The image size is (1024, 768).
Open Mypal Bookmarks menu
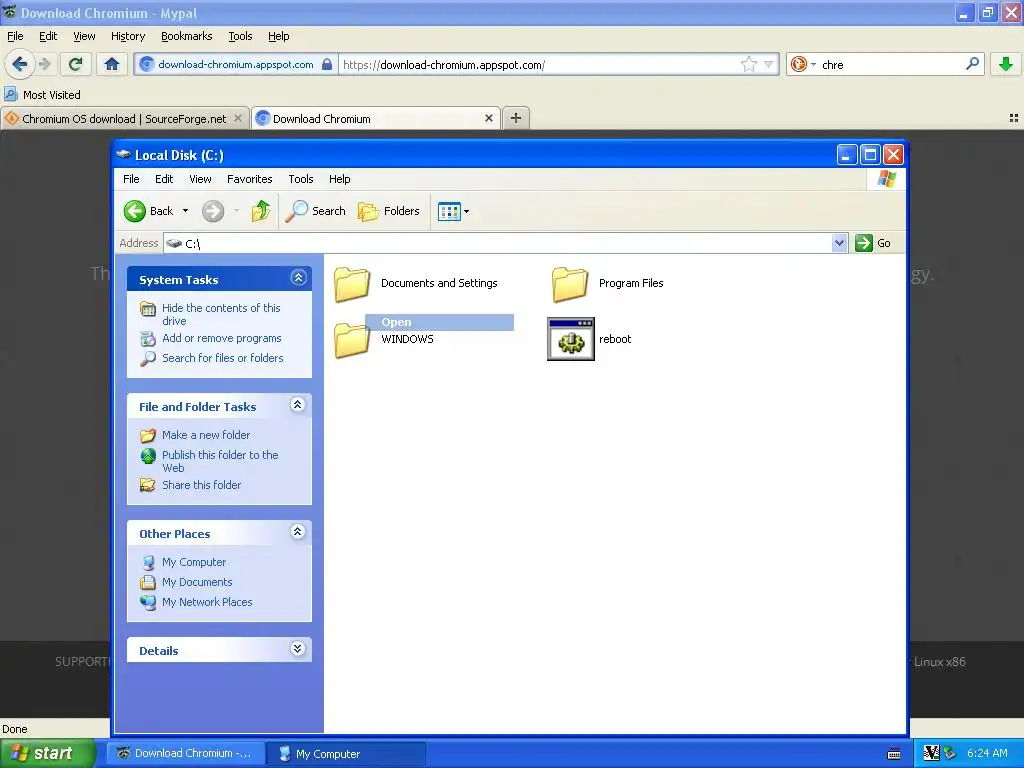(187, 36)
